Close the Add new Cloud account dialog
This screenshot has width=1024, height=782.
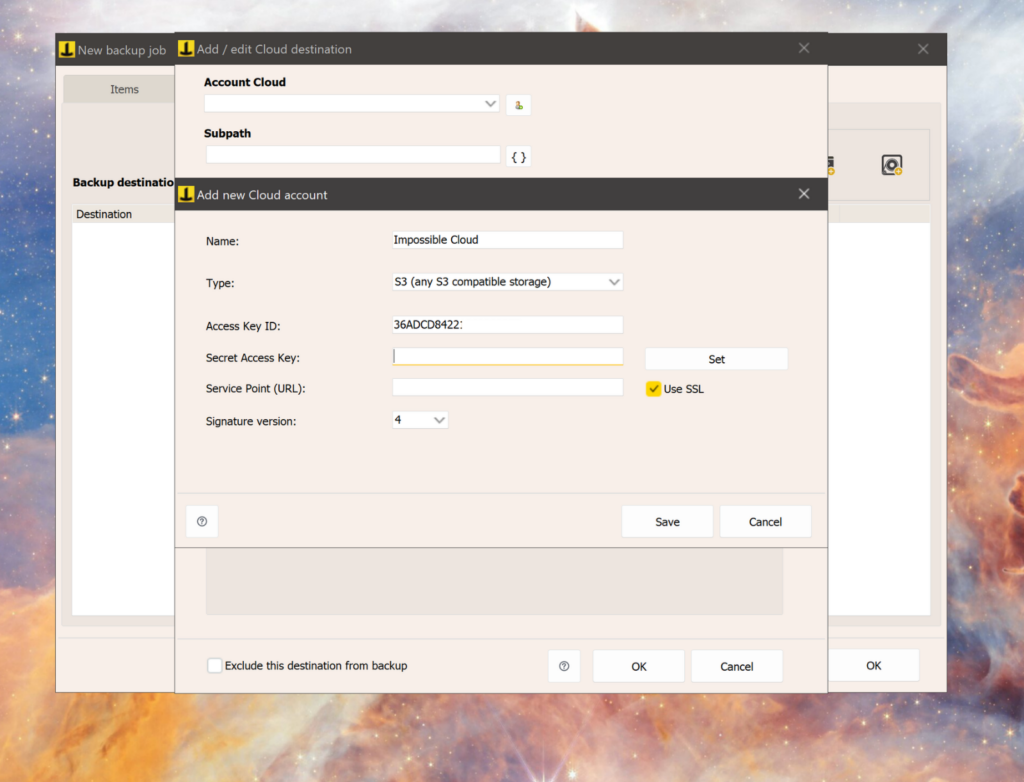(x=804, y=194)
